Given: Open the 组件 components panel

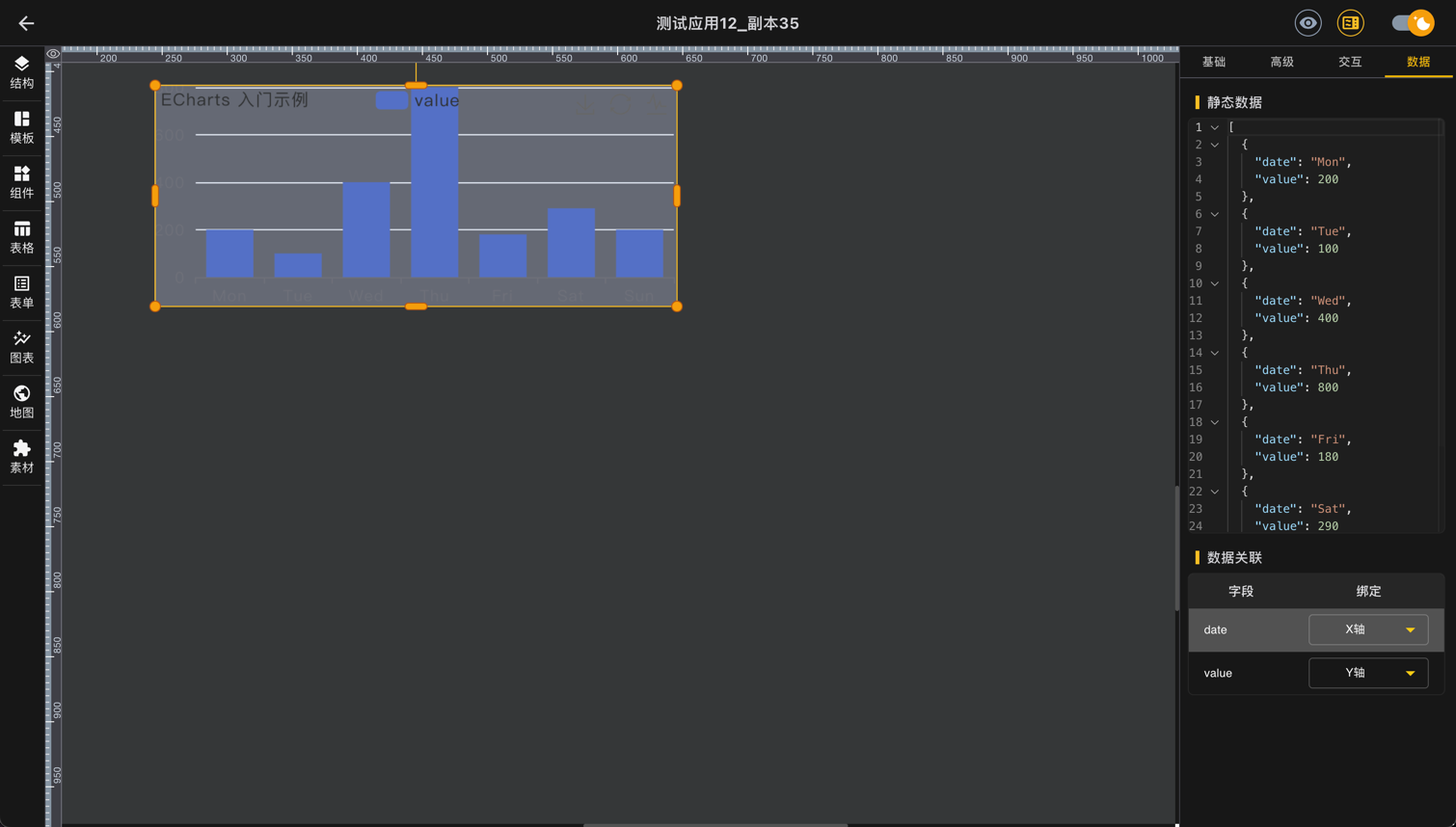Looking at the screenshot, I should [21, 182].
